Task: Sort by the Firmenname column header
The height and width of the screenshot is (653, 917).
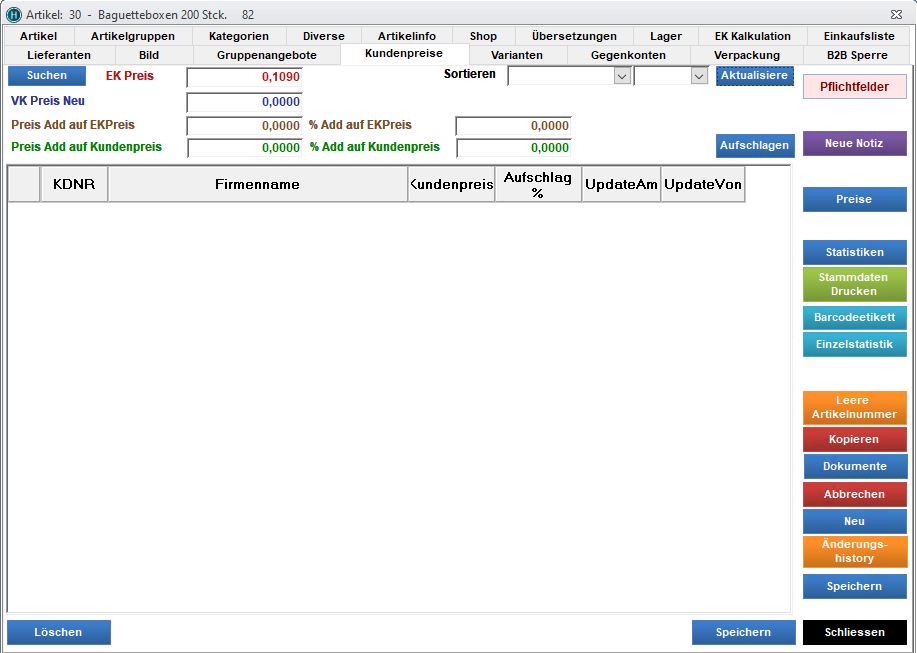Action: point(257,184)
